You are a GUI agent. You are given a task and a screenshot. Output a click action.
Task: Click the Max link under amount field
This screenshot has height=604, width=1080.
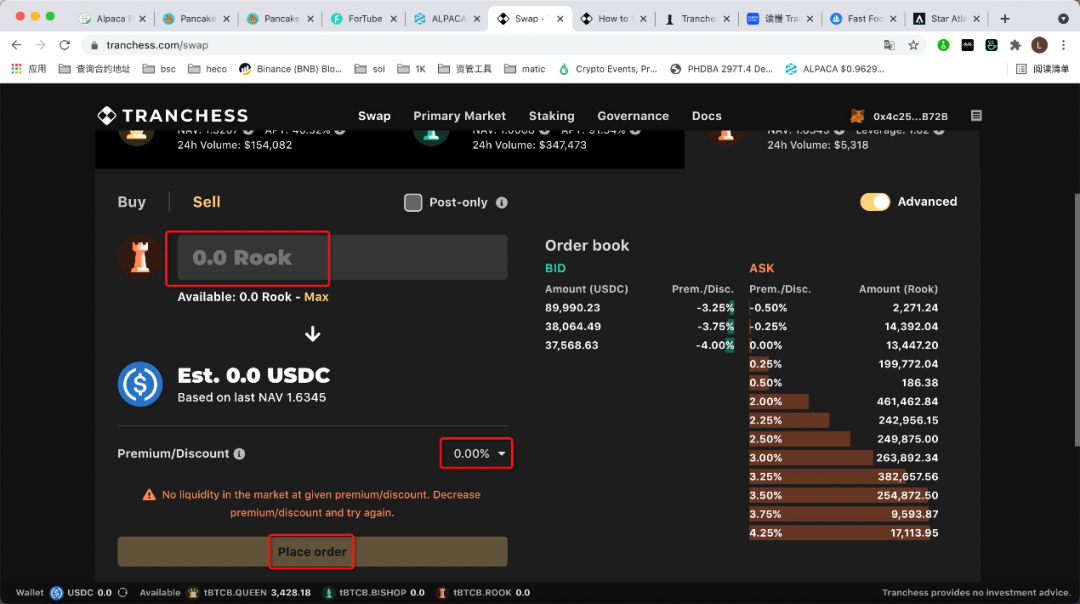(x=316, y=297)
